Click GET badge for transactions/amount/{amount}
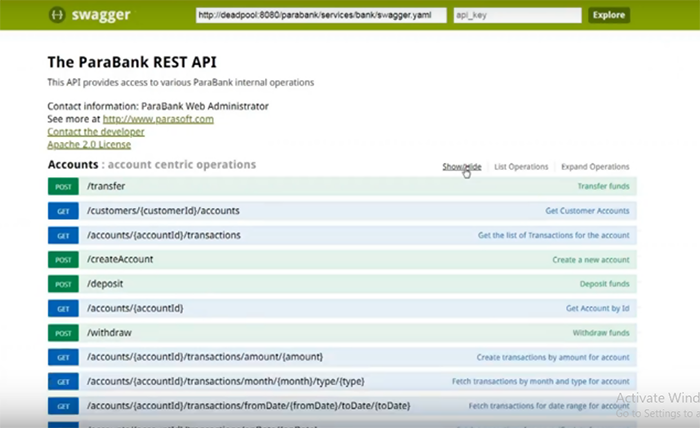The height and width of the screenshot is (428, 700). click(x=63, y=357)
